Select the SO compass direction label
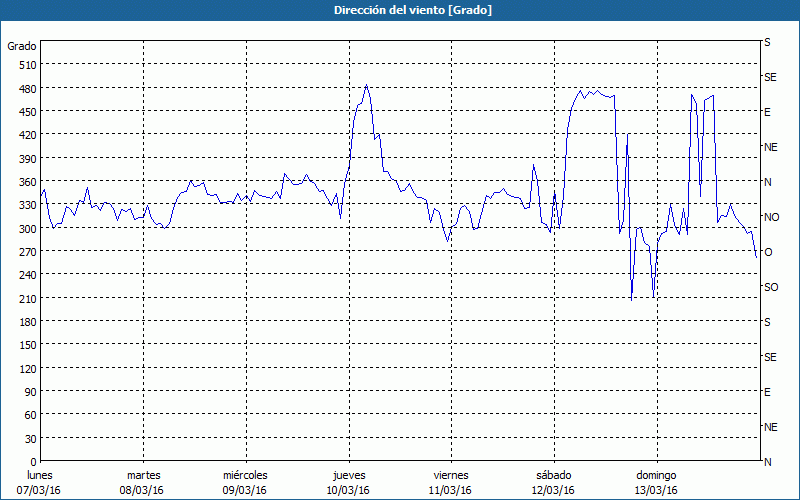The width and height of the screenshot is (800, 500). click(771, 287)
